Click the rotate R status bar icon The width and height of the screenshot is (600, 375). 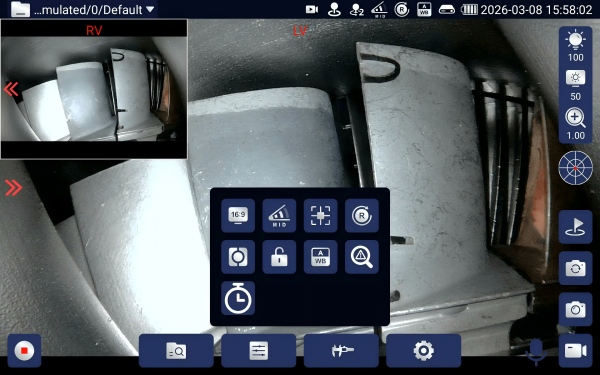402,10
